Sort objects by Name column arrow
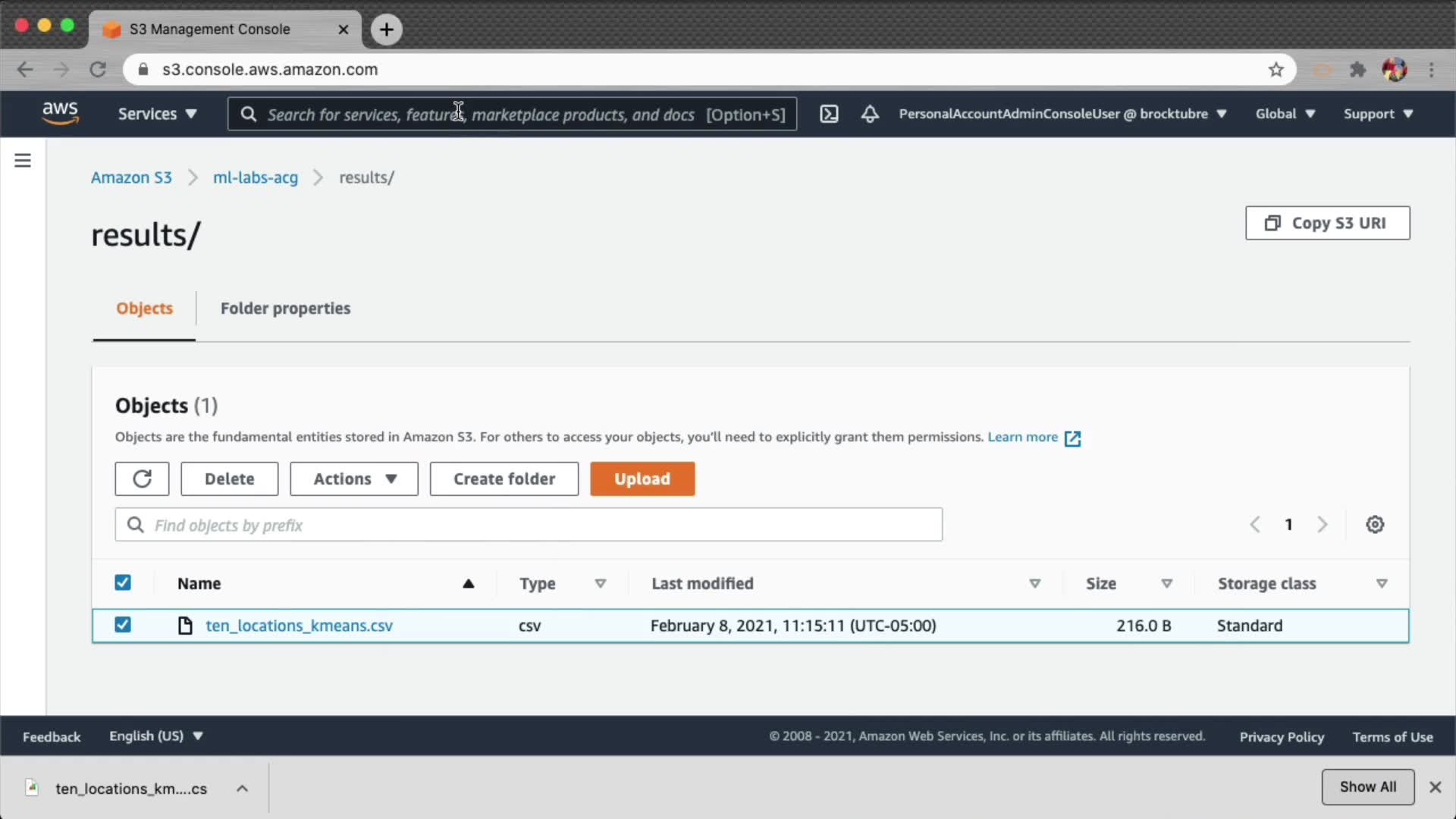The width and height of the screenshot is (1456, 819). pyautogui.click(x=468, y=583)
